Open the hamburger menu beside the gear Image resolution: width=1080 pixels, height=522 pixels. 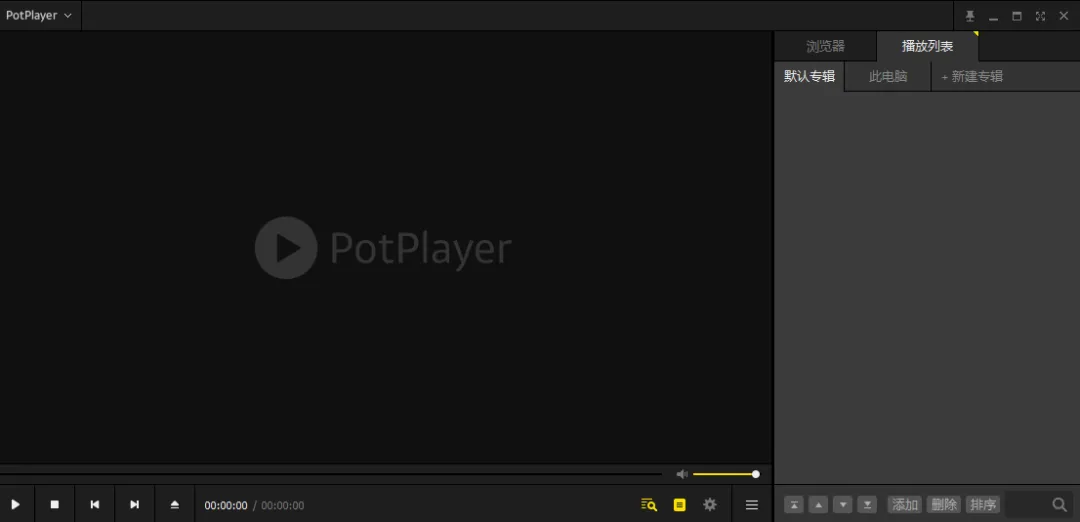[x=751, y=505]
